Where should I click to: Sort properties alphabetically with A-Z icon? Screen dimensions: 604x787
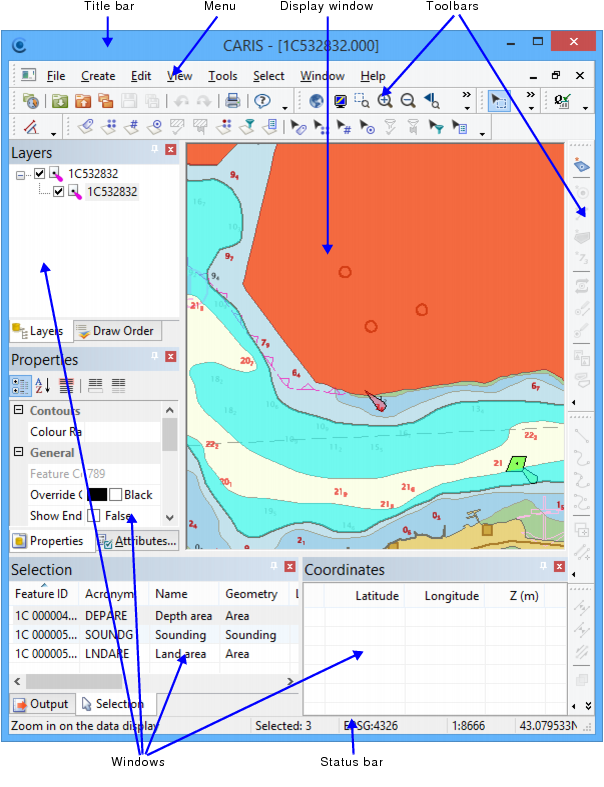[43, 384]
